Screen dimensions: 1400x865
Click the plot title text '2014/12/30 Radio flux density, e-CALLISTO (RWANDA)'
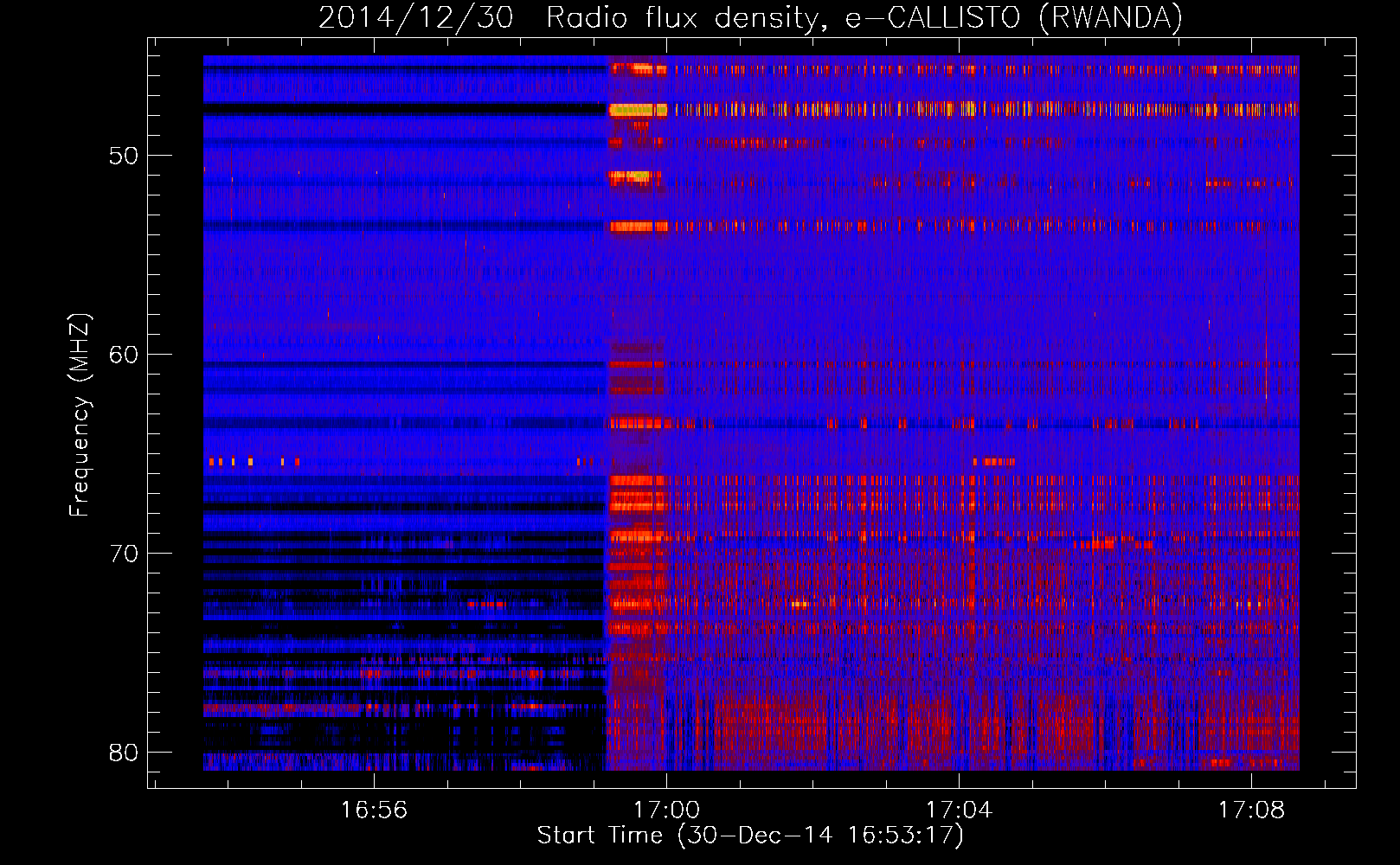click(750, 18)
